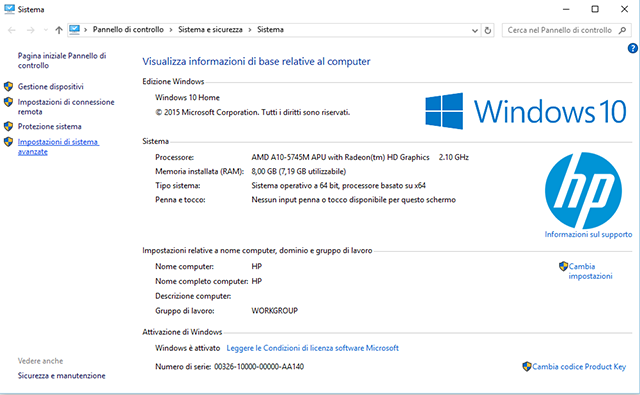This screenshot has height=395, width=640.
Task: Open the recent locations dropdown arrow
Action: pyautogui.click(x=45, y=30)
